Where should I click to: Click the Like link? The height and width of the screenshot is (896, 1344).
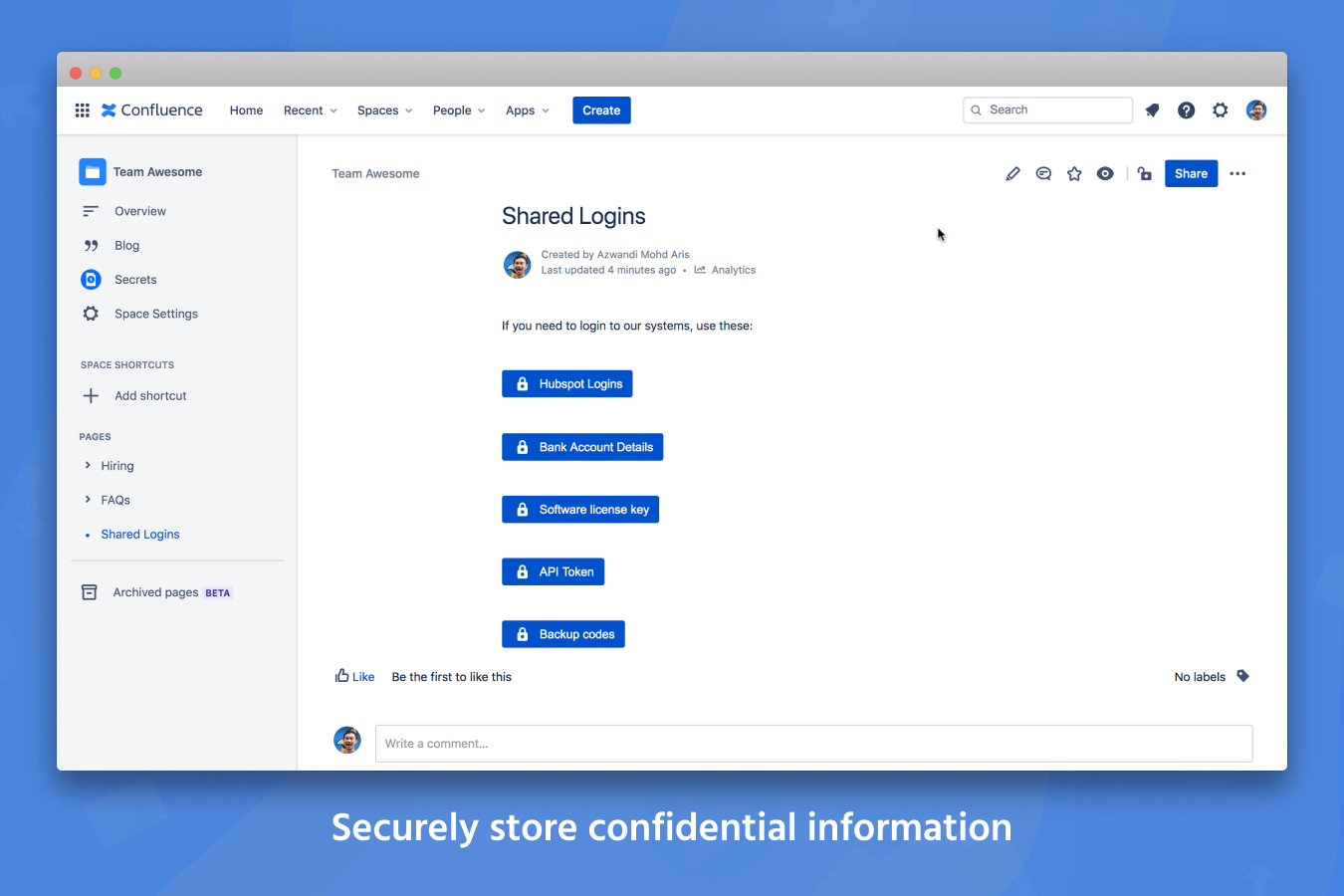pyautogui.click(x=363, y=677)
